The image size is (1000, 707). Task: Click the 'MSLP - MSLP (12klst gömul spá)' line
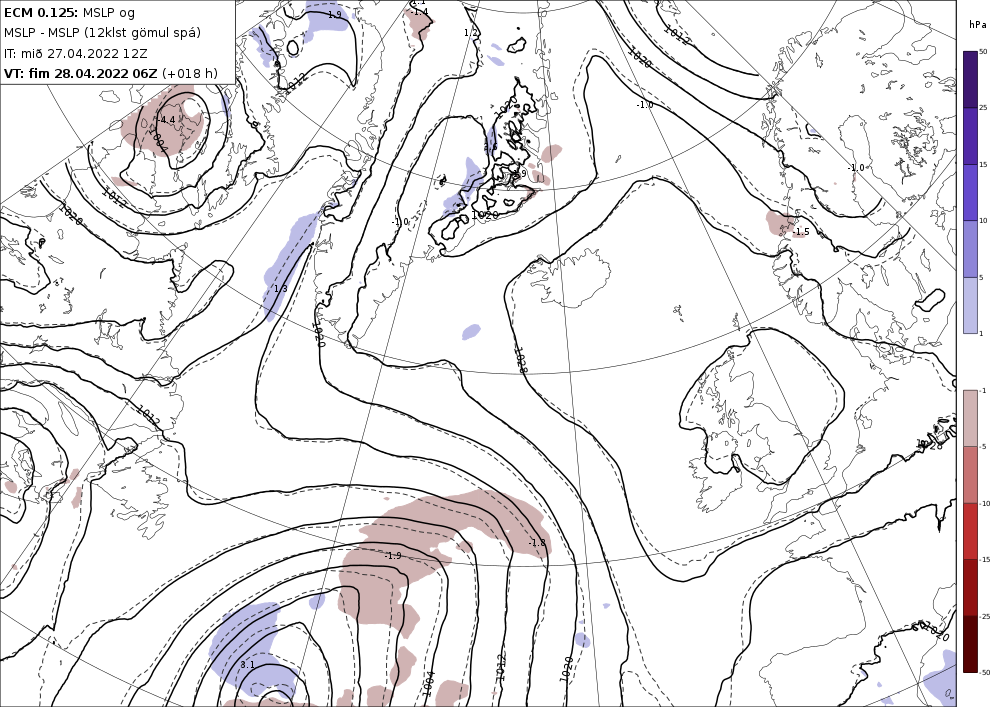tap(102, 33)
